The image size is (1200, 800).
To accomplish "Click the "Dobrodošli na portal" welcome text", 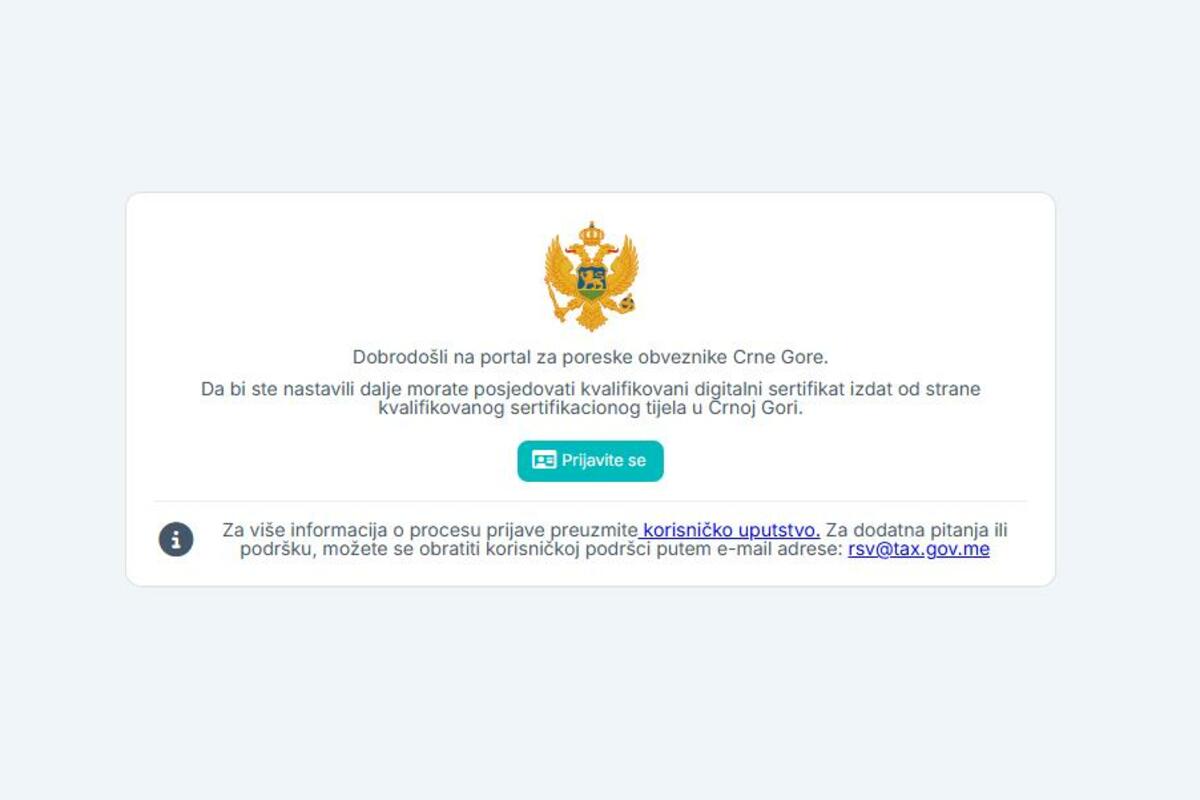I will 591,357.
